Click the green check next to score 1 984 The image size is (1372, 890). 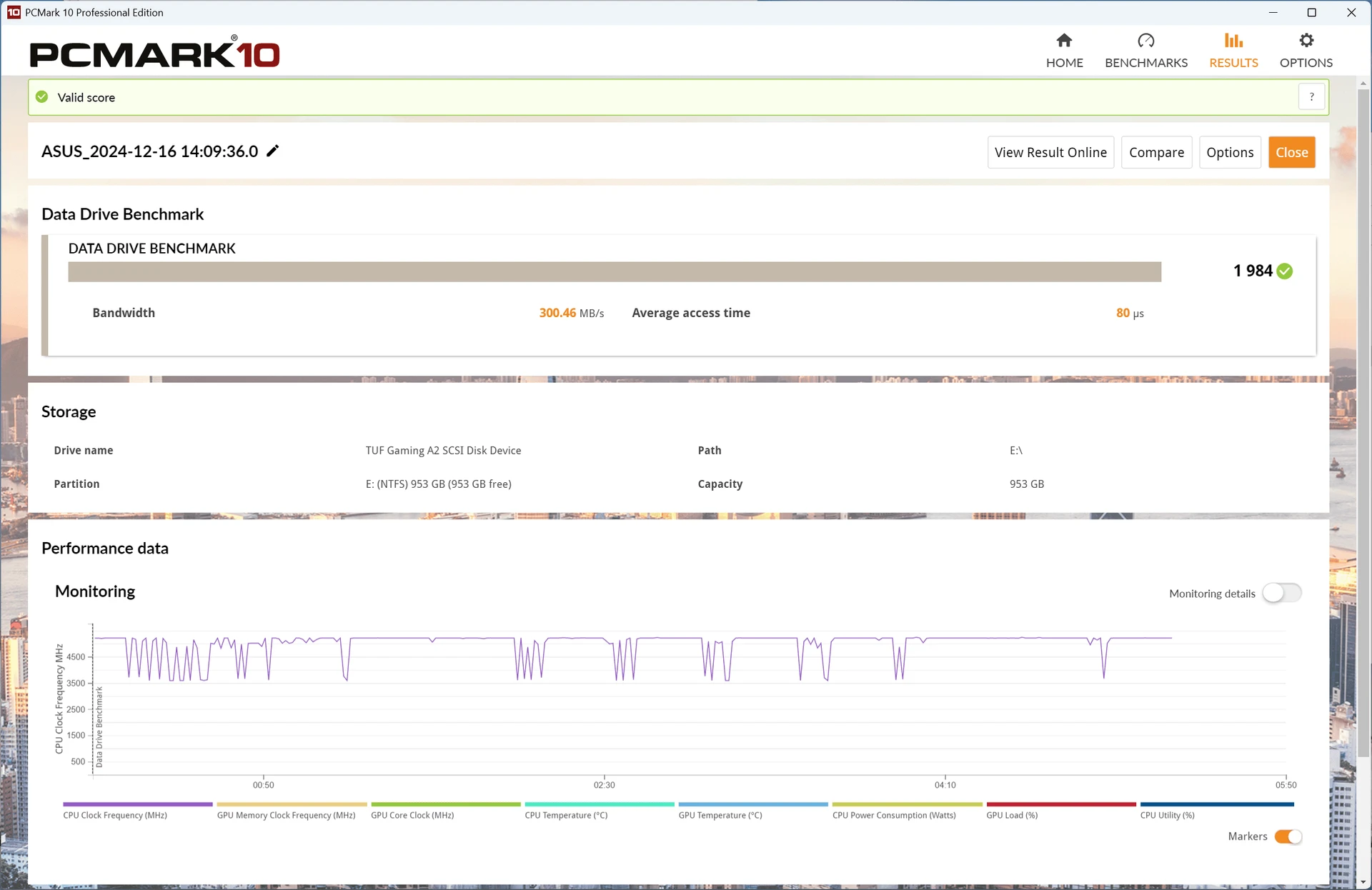click(x=1284, y=271)
